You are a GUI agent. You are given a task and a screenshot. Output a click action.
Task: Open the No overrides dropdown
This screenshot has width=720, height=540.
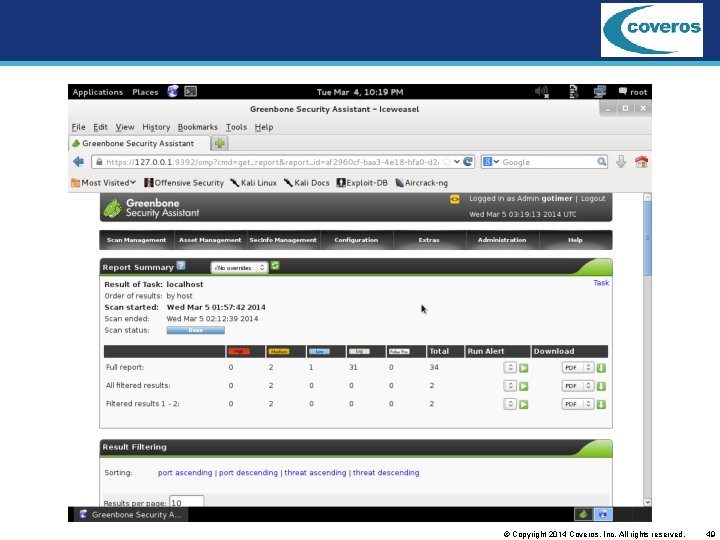pos(239,267)
